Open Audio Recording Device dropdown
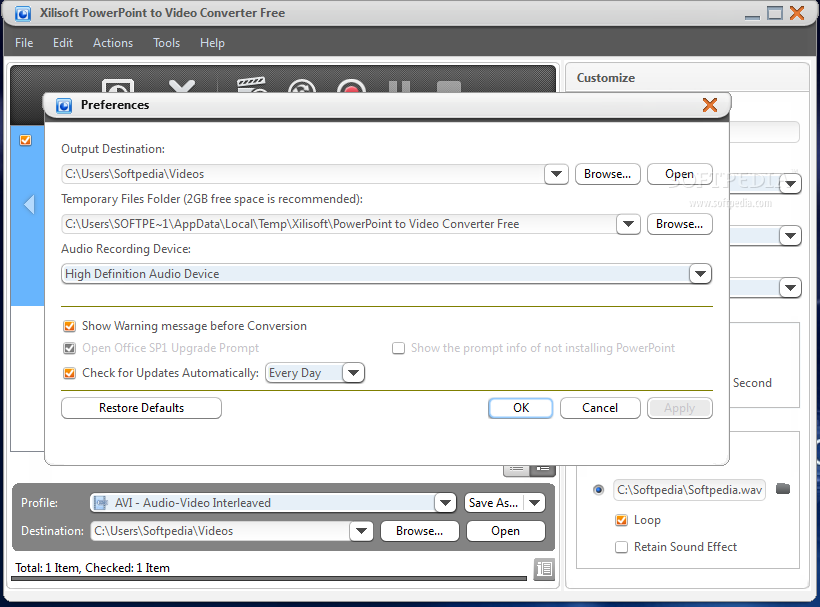This screenshot has width=820, height=607. (x=700, y=274)
